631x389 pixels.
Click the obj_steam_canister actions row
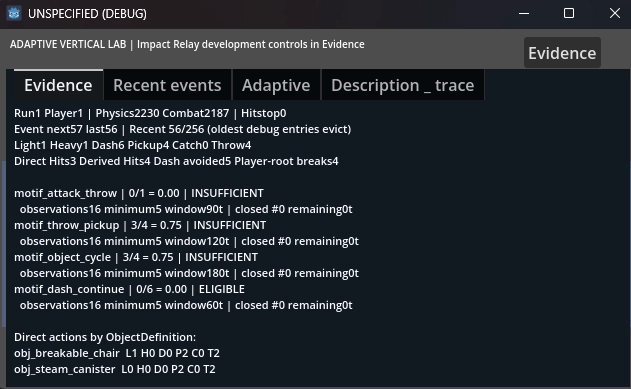115,369
